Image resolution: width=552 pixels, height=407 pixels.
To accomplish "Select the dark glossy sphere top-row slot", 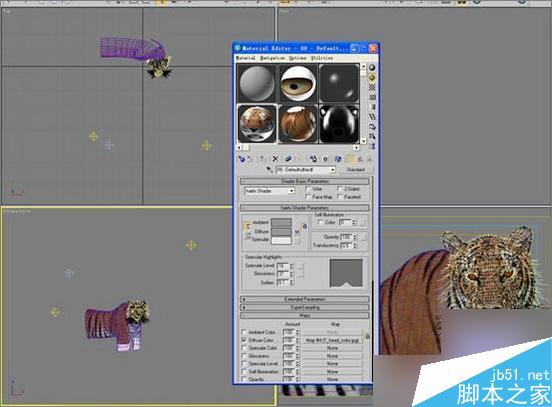I will click(x=339, y=84).
